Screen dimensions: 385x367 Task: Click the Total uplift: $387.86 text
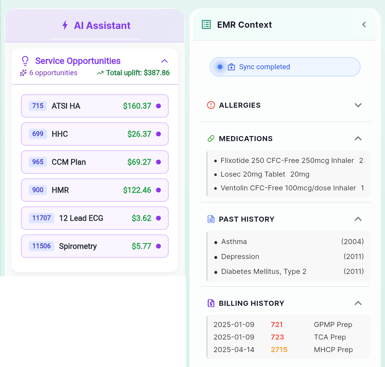pos(138,73)
